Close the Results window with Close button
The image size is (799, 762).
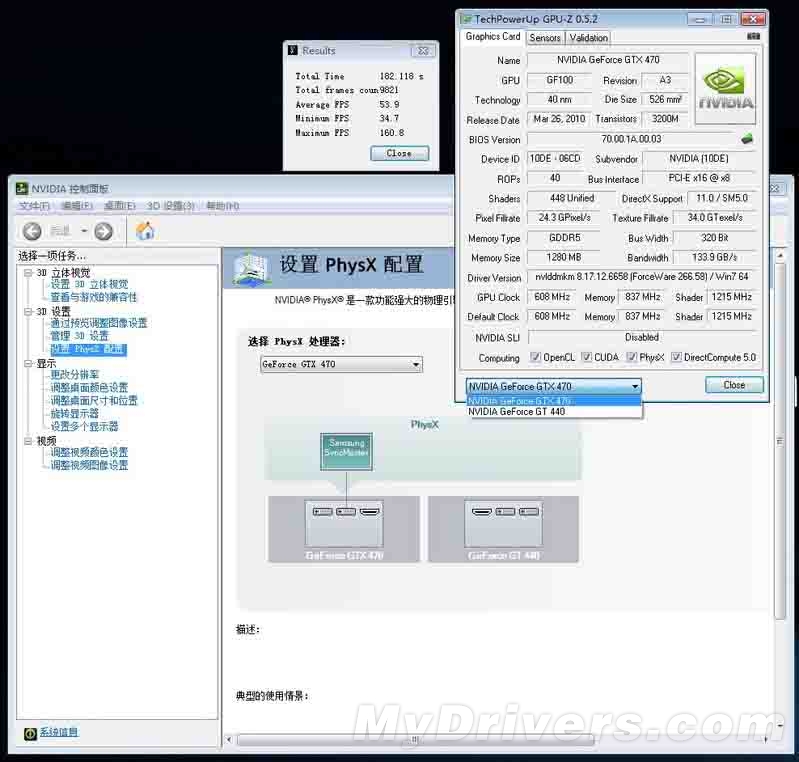click(x=400, y=153)
